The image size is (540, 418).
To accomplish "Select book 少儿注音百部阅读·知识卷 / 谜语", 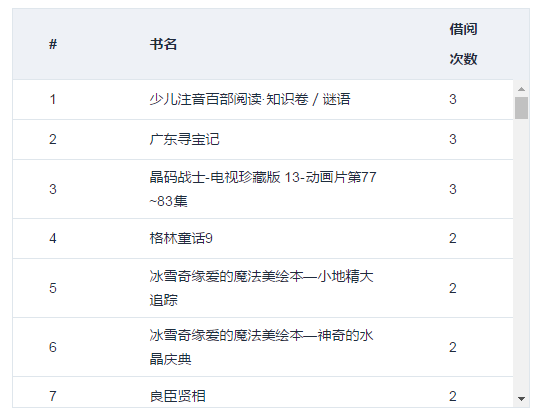I will (x=250, y=99).
